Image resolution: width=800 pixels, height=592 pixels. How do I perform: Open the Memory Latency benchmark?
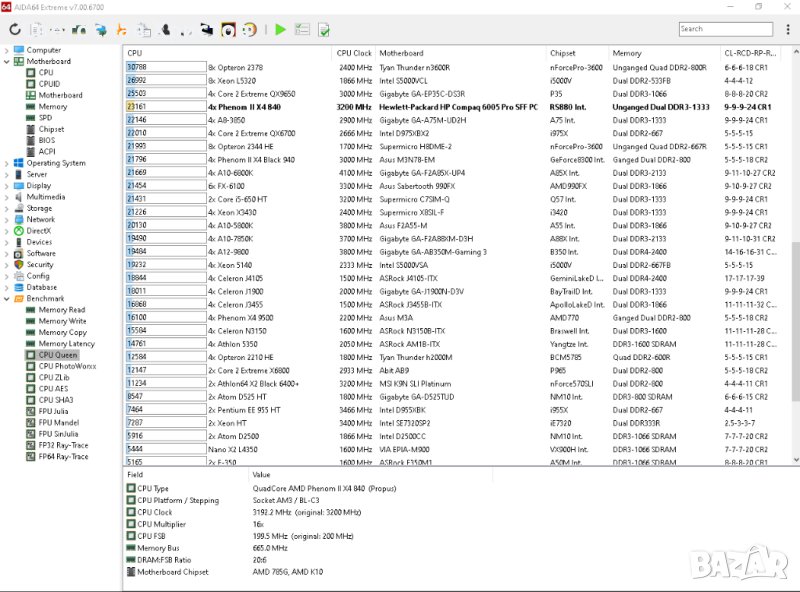[66, 344]
